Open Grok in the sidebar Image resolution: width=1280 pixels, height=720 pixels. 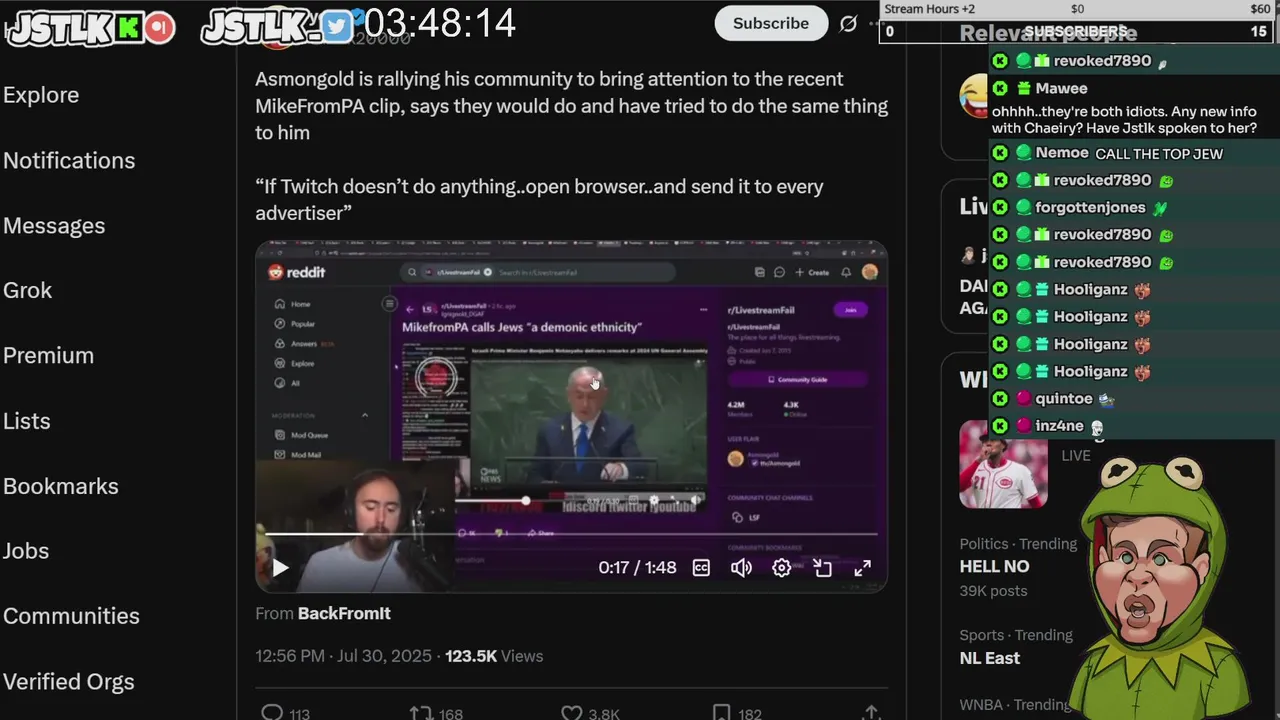coord(28,291)
